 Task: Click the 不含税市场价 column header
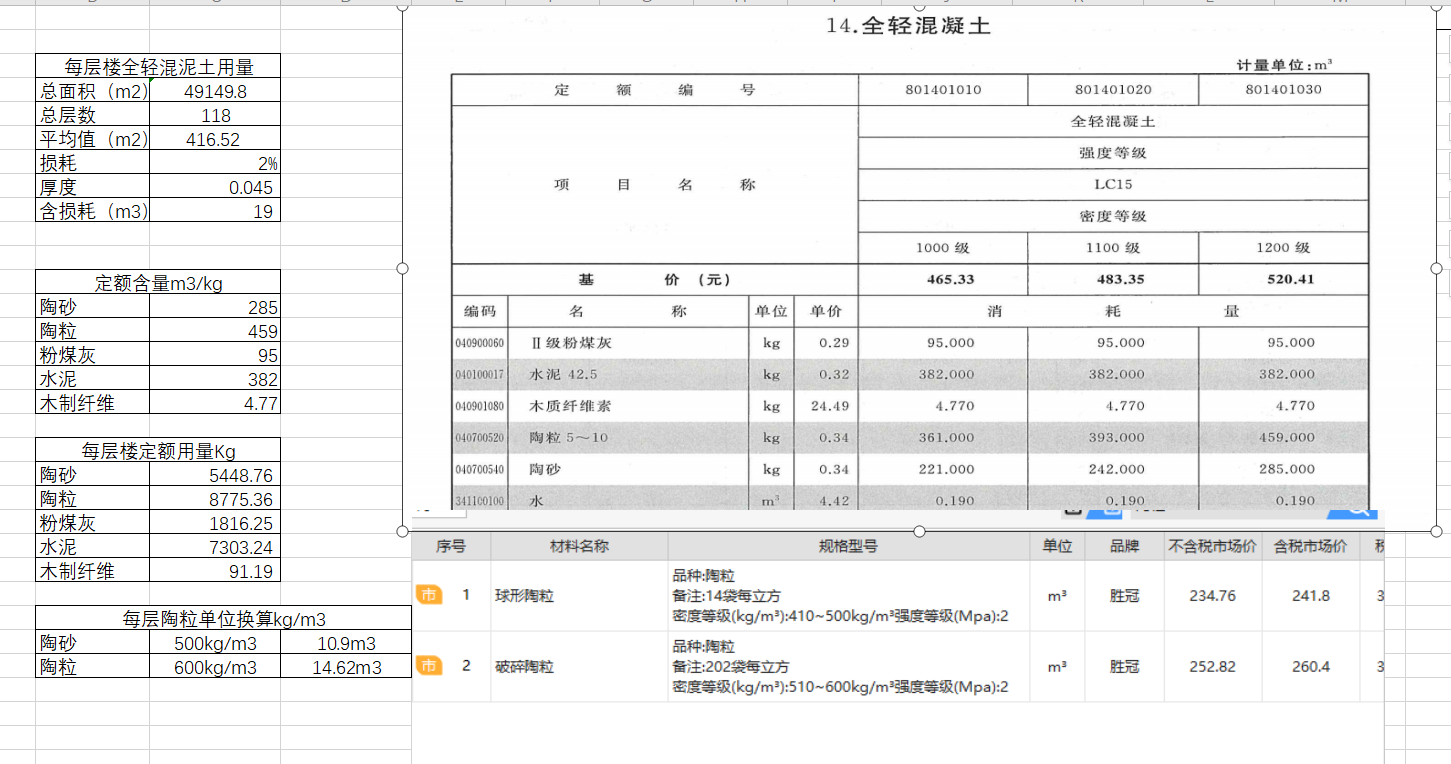(x=1212, y=547)
